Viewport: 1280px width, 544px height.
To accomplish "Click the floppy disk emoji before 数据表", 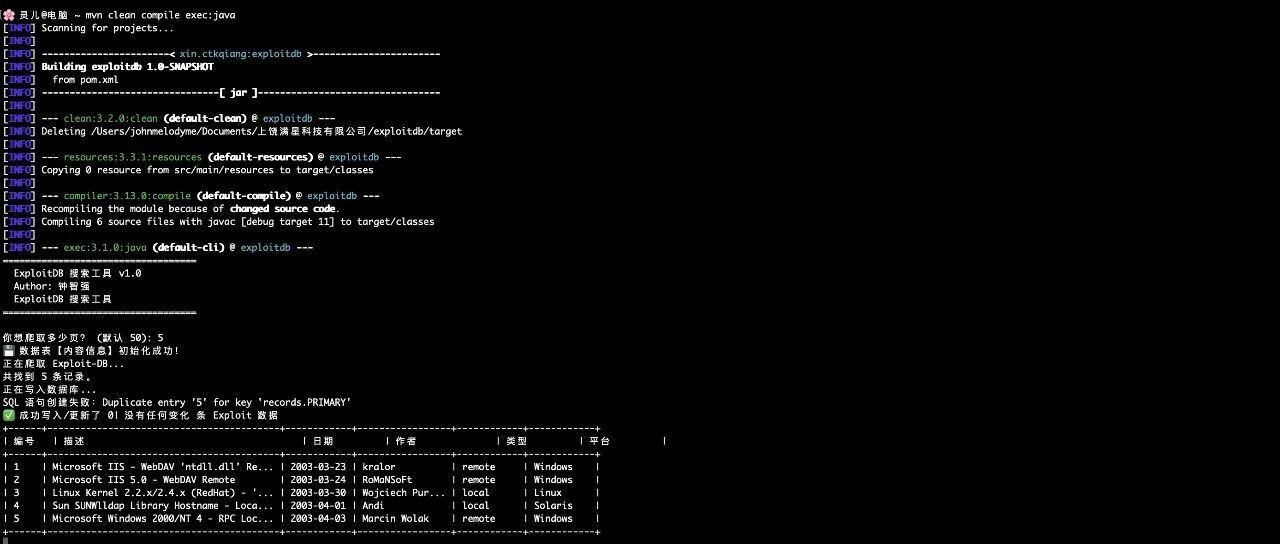I will [x=9, y=351].
